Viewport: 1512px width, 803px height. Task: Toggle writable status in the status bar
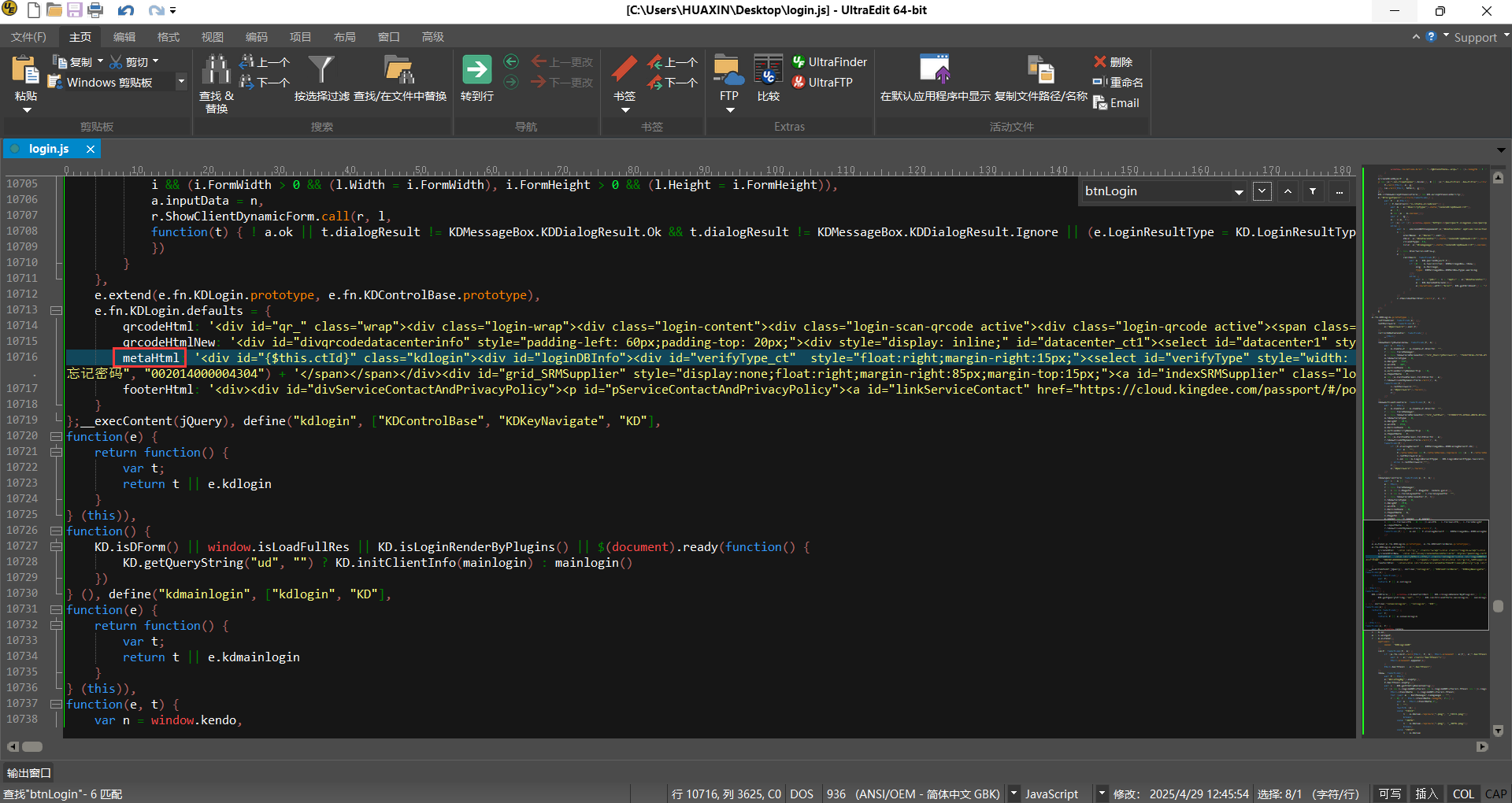pos(1390,794)
